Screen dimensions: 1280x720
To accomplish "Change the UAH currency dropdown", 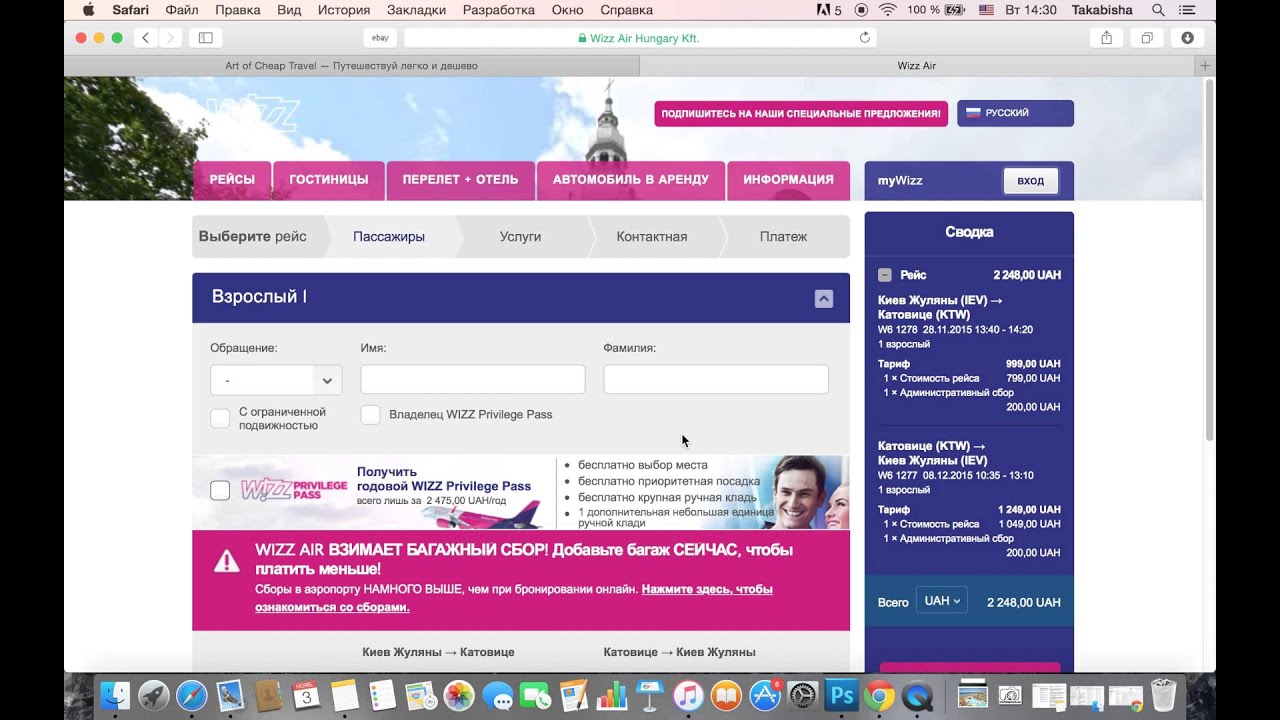I will 941,601.
